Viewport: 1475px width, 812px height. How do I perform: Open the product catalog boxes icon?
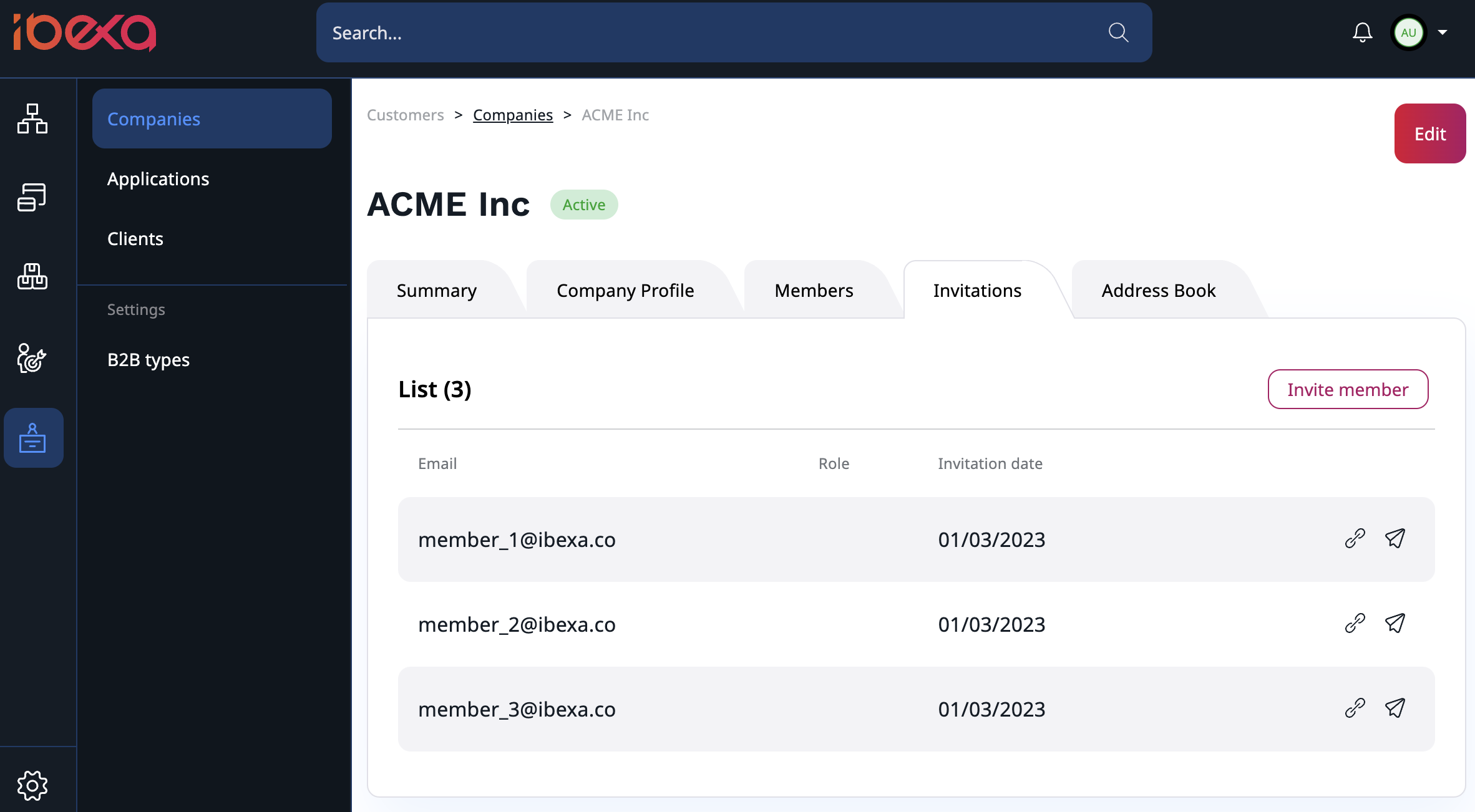32,276
